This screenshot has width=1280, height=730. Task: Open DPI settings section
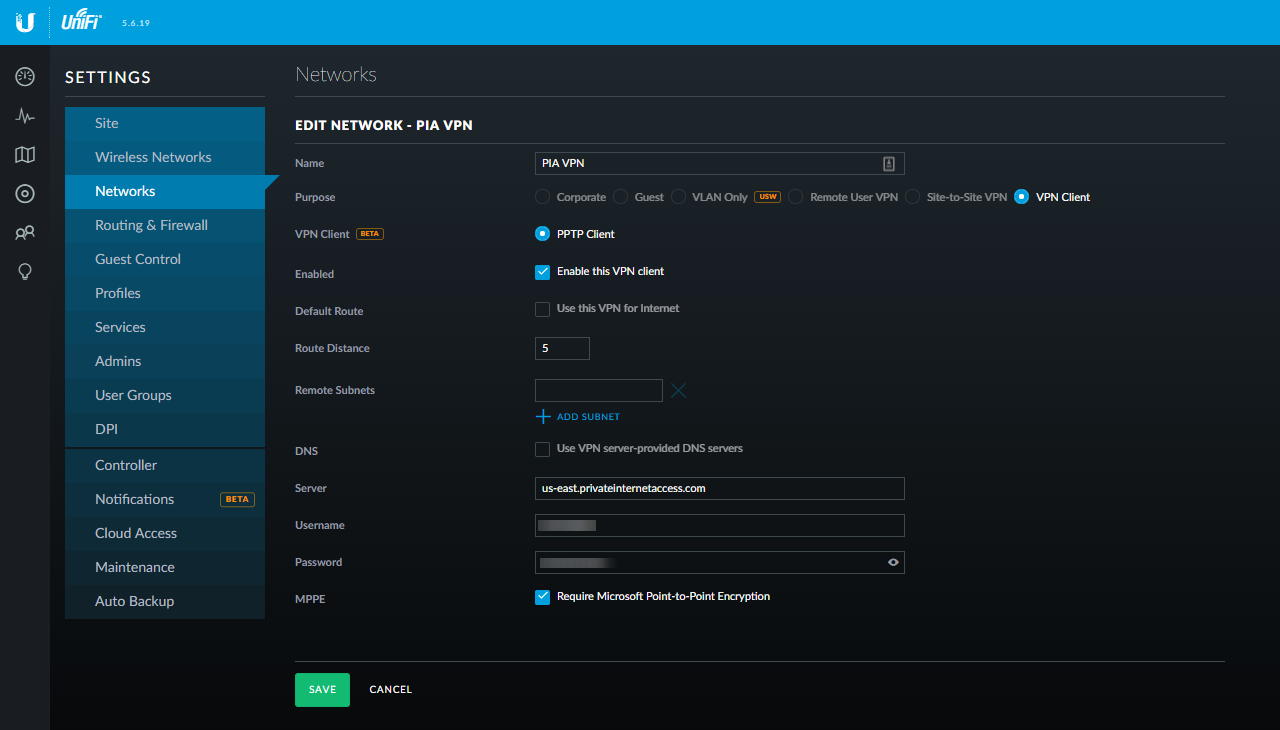[x=165, y=429]
